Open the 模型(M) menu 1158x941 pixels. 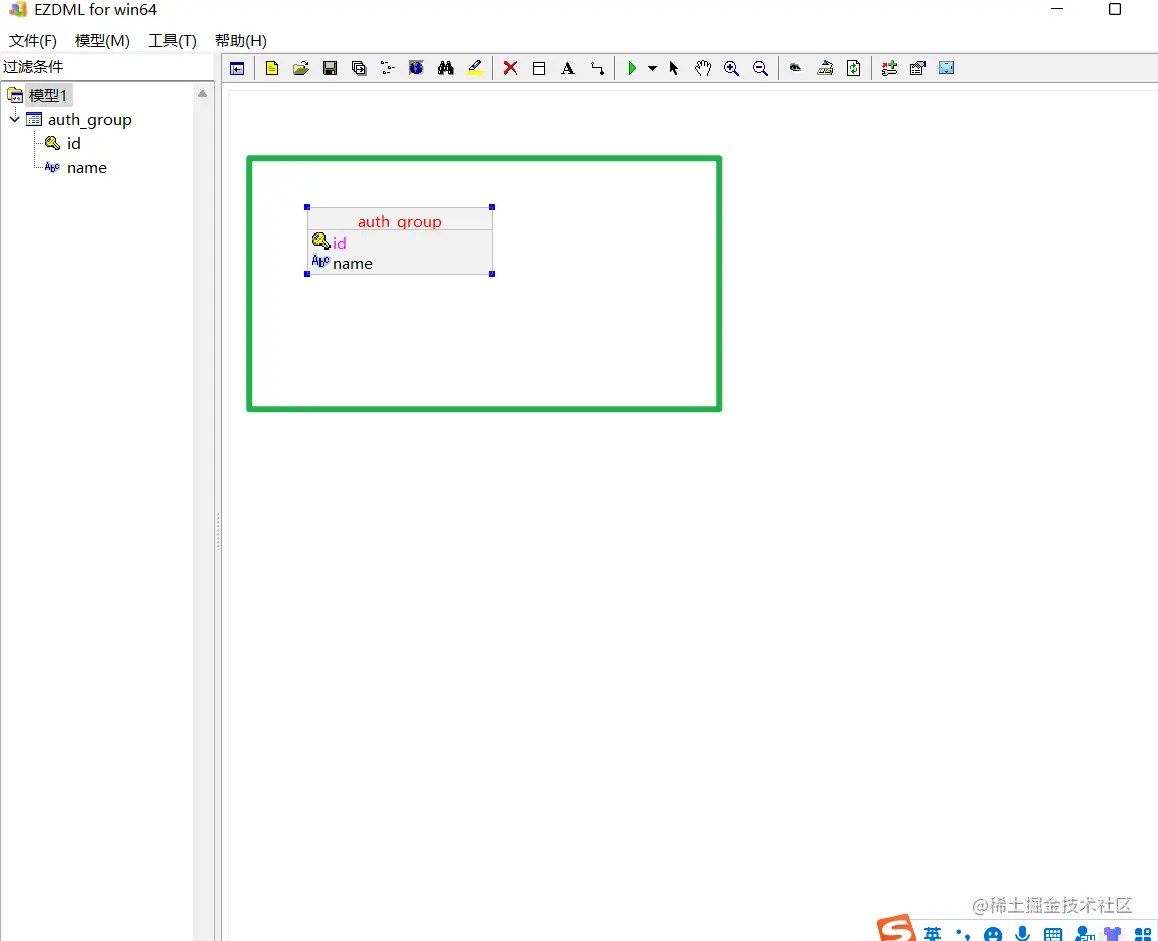[102, 41]
